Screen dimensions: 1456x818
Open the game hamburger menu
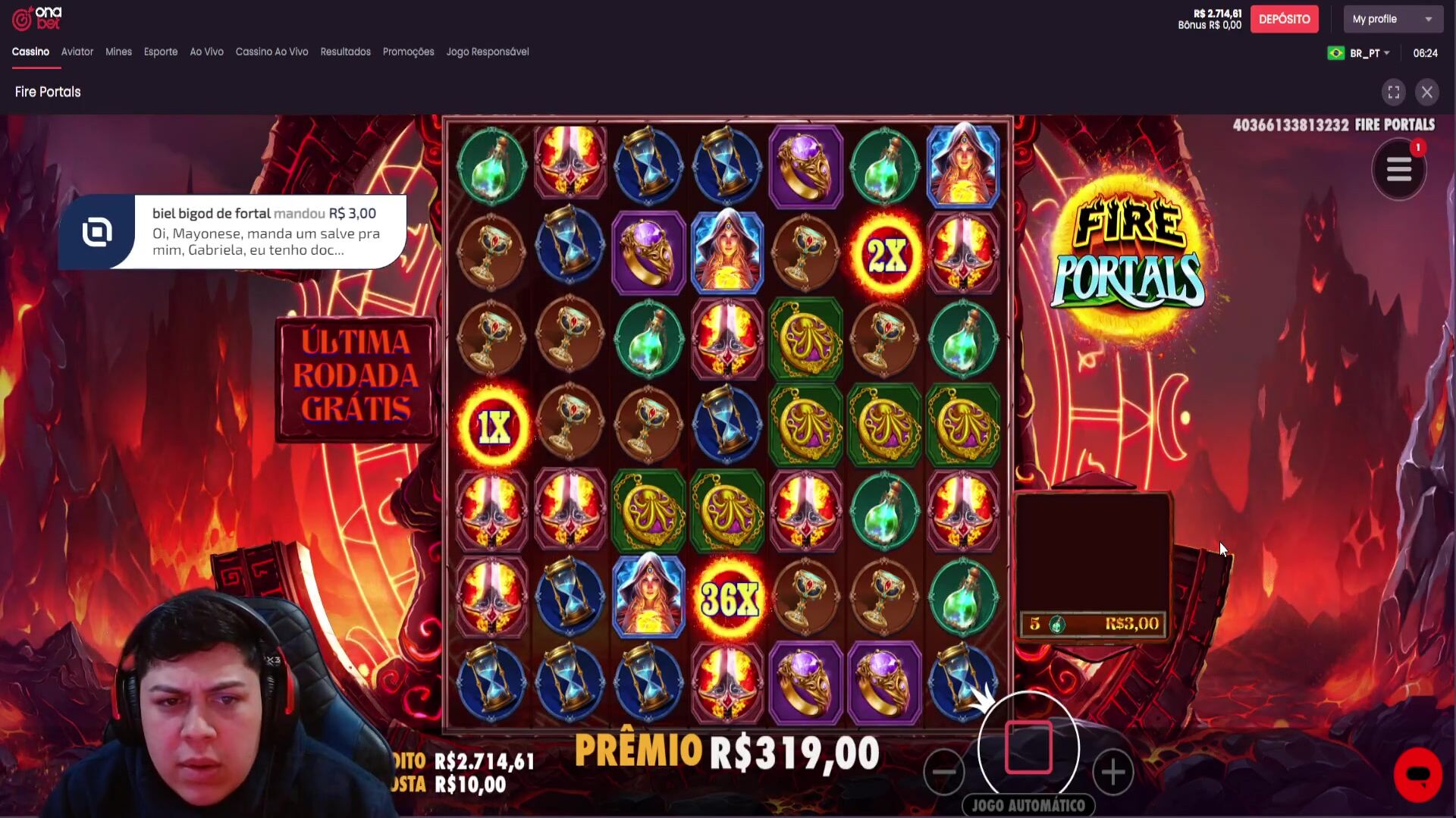[x=1398, y=169]
